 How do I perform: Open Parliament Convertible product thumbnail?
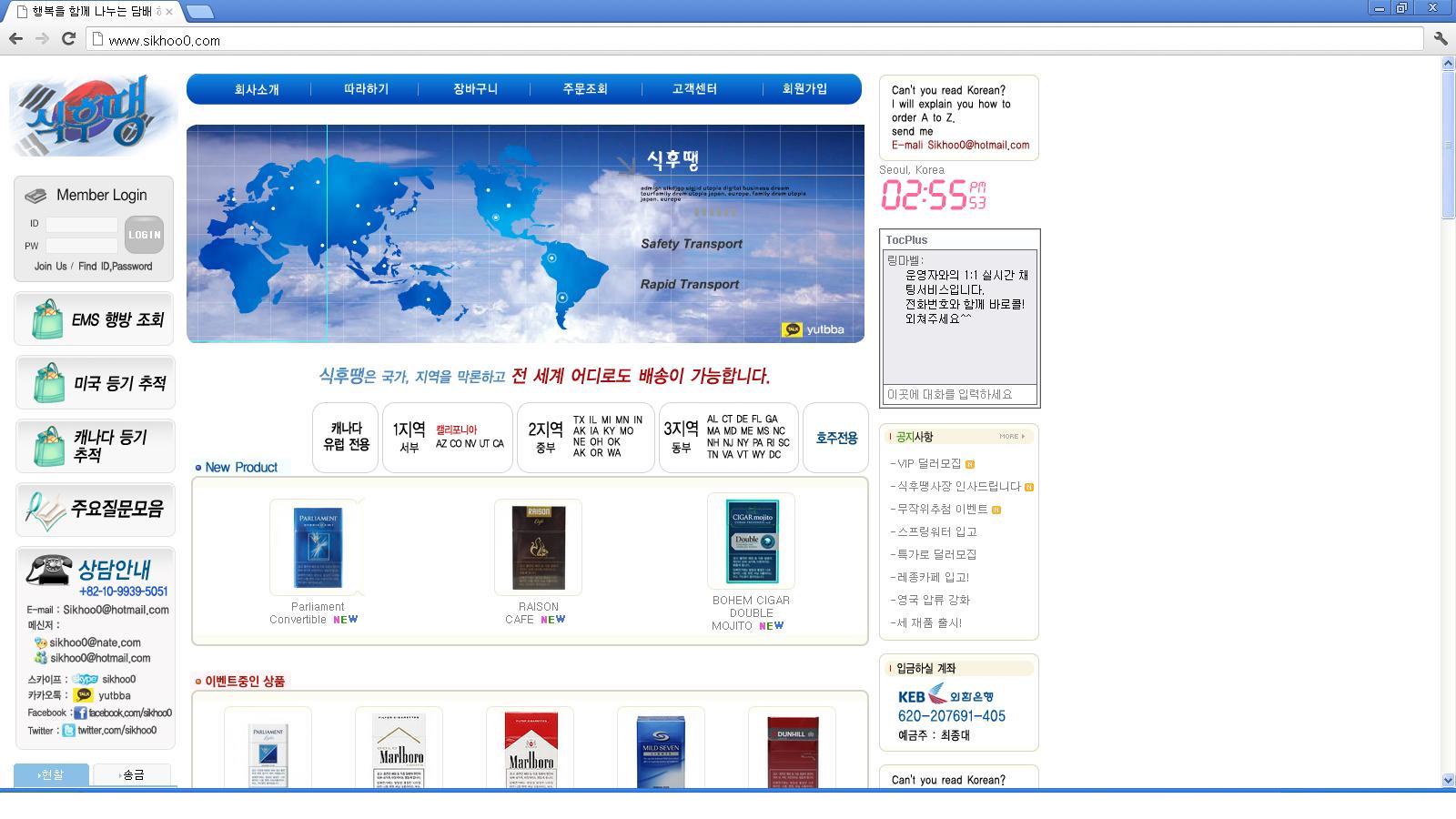318,547
